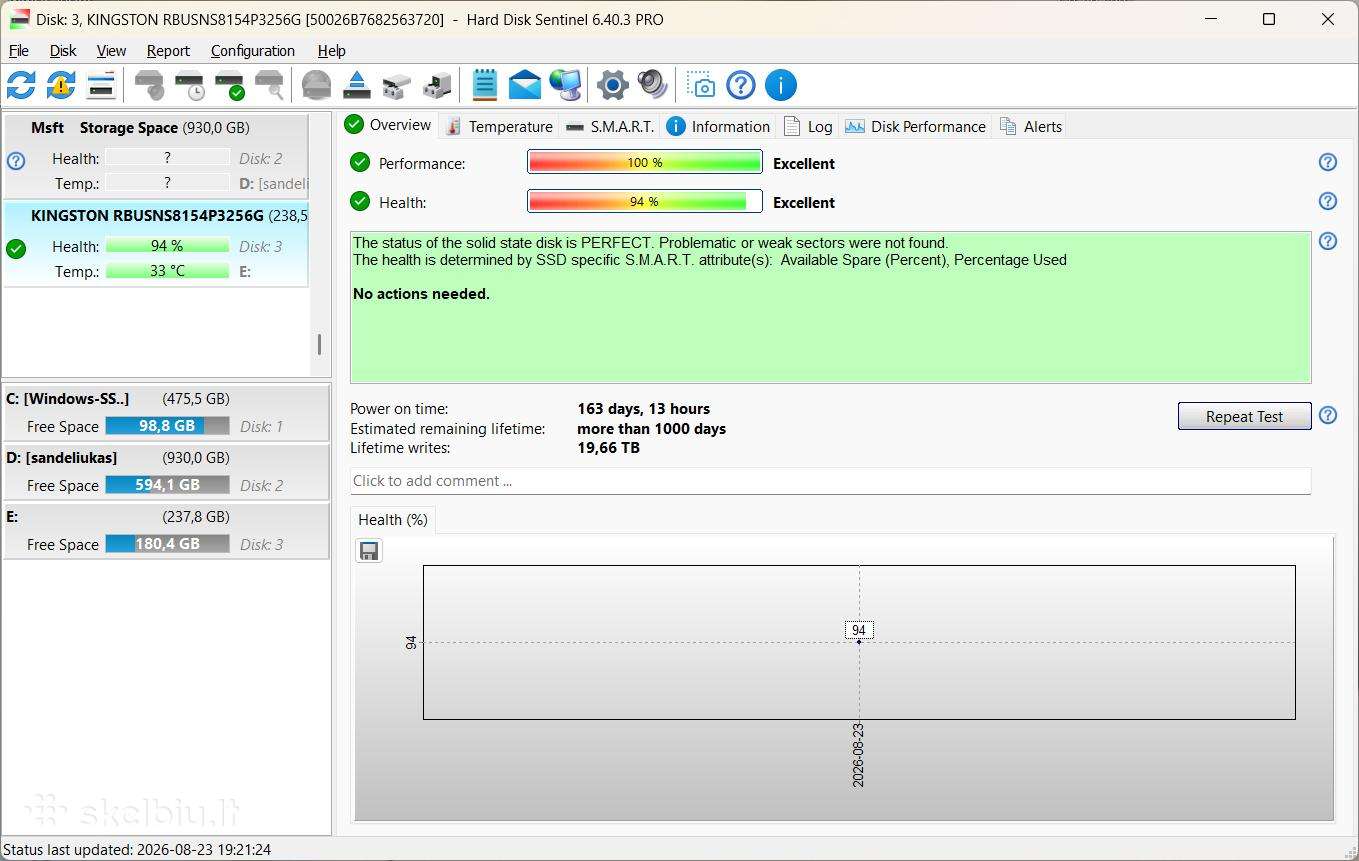Viewport: 1359px width, 861px height.
Task: Click the blue Information 'i' toolbar icon
Action: (781, 85)
